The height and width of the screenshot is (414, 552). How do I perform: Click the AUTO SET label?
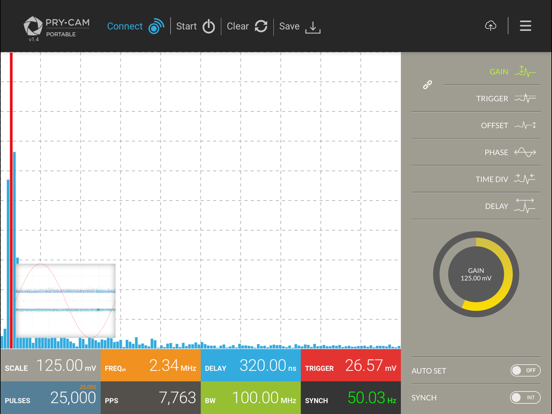coord(428,371)
